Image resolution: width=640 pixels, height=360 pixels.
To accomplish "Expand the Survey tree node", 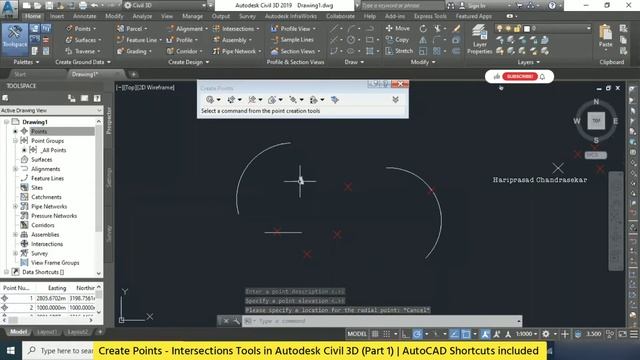I will coord(16,253).
